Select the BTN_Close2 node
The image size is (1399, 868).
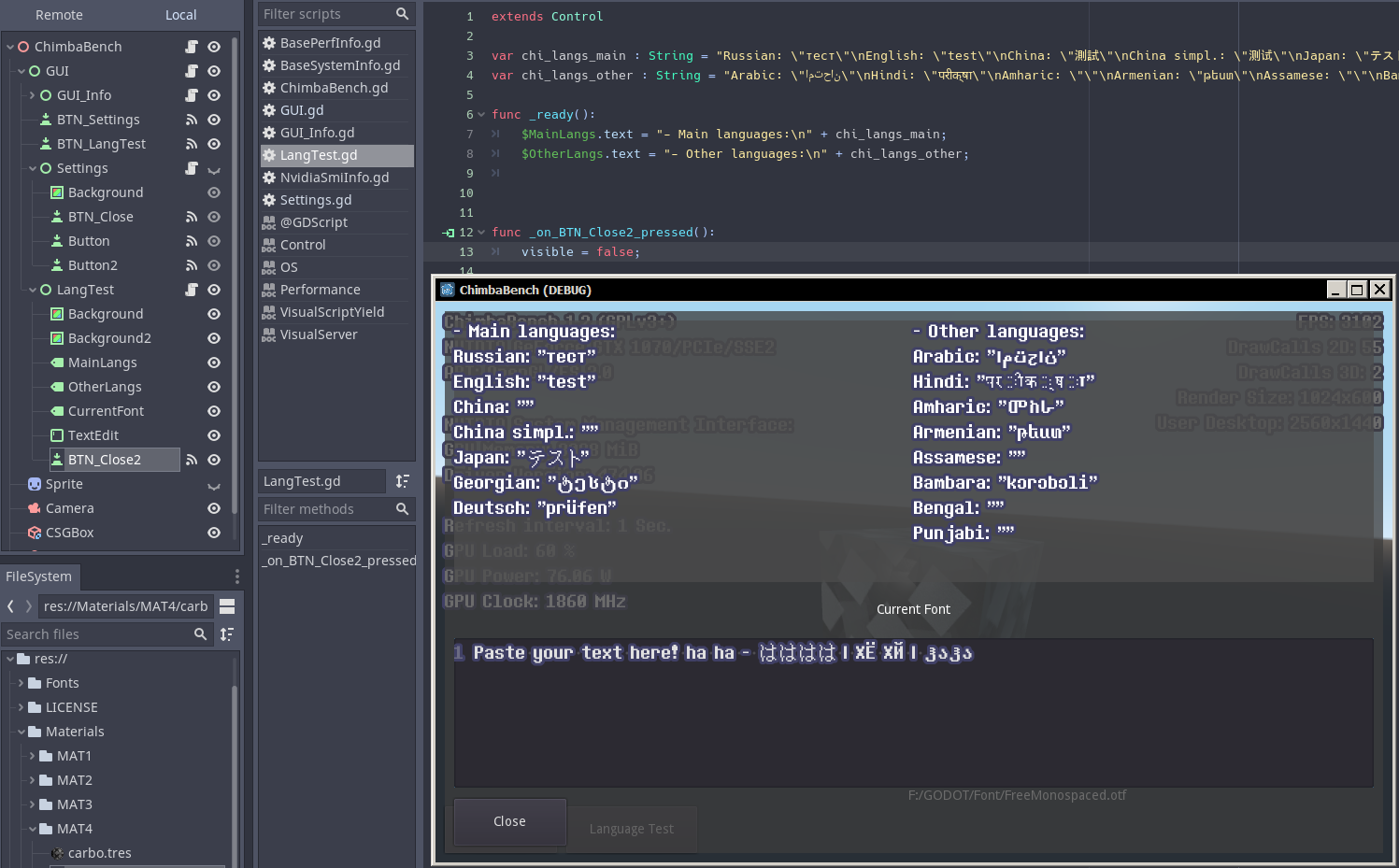coord(105,460)
